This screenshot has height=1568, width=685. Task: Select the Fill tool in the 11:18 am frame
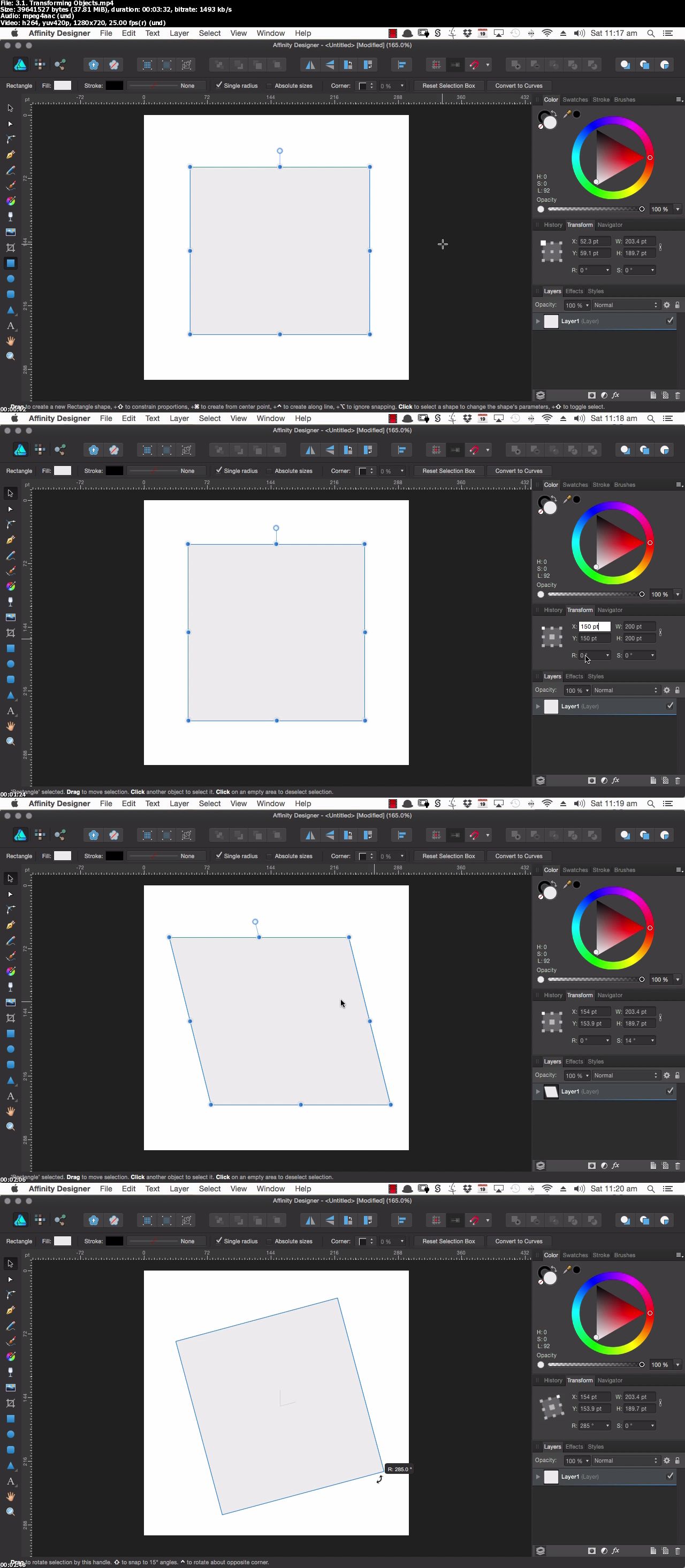coord(10,586)
